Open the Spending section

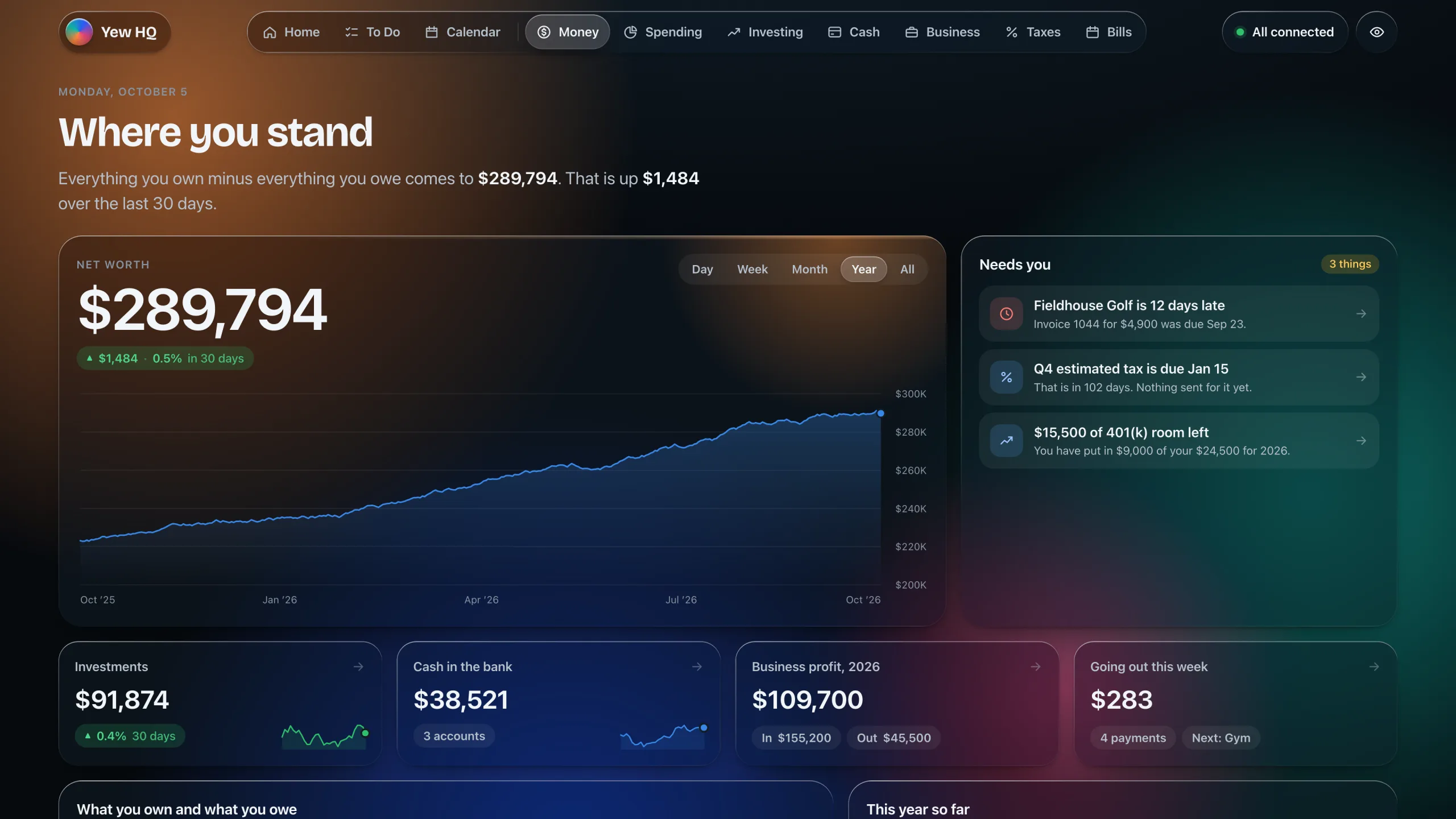pyautogui.click(x=663, y=32)
